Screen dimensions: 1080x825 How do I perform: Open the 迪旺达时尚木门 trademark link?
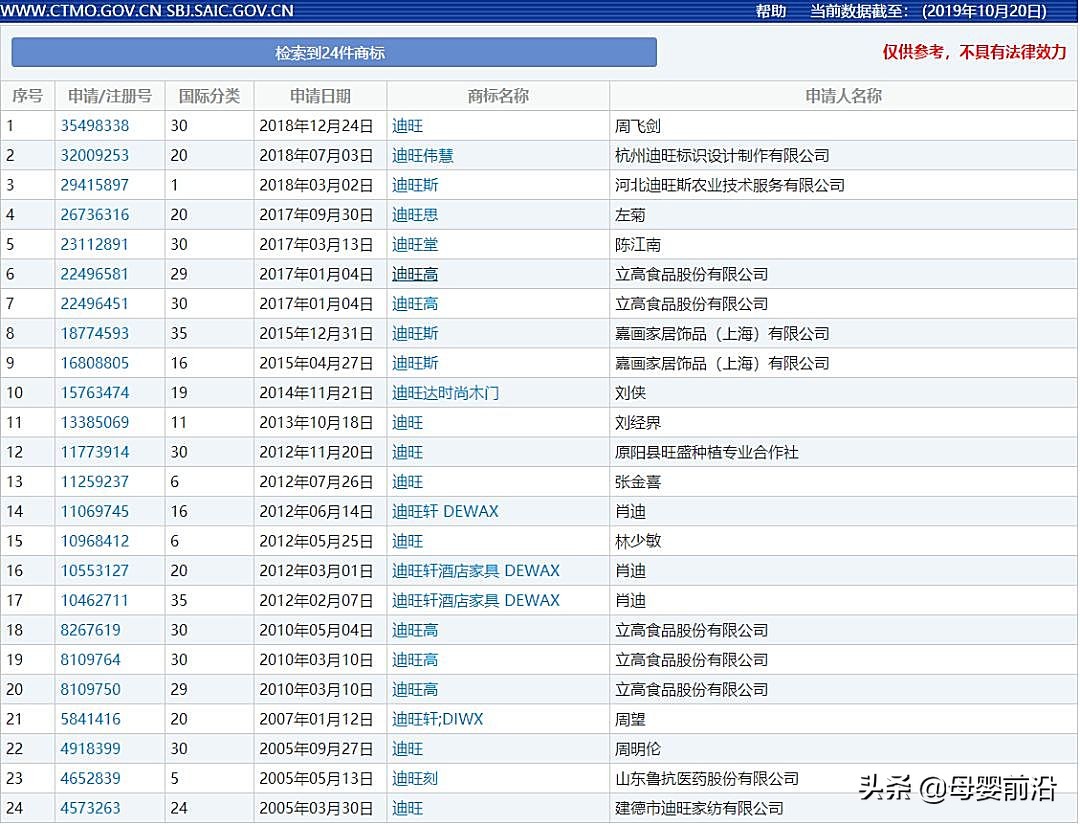coord(443,392)
